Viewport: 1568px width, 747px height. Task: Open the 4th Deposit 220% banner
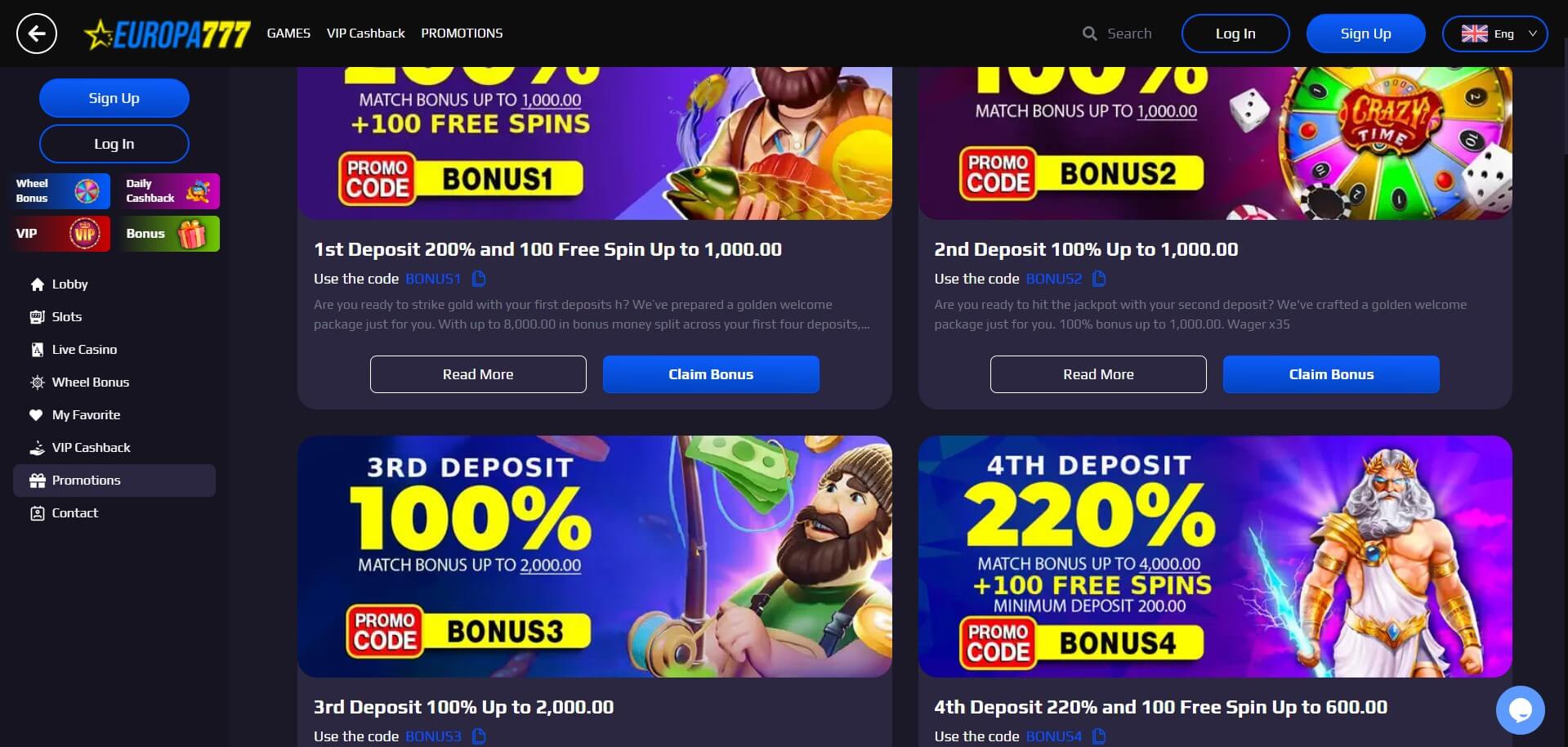click(1215, 557)
